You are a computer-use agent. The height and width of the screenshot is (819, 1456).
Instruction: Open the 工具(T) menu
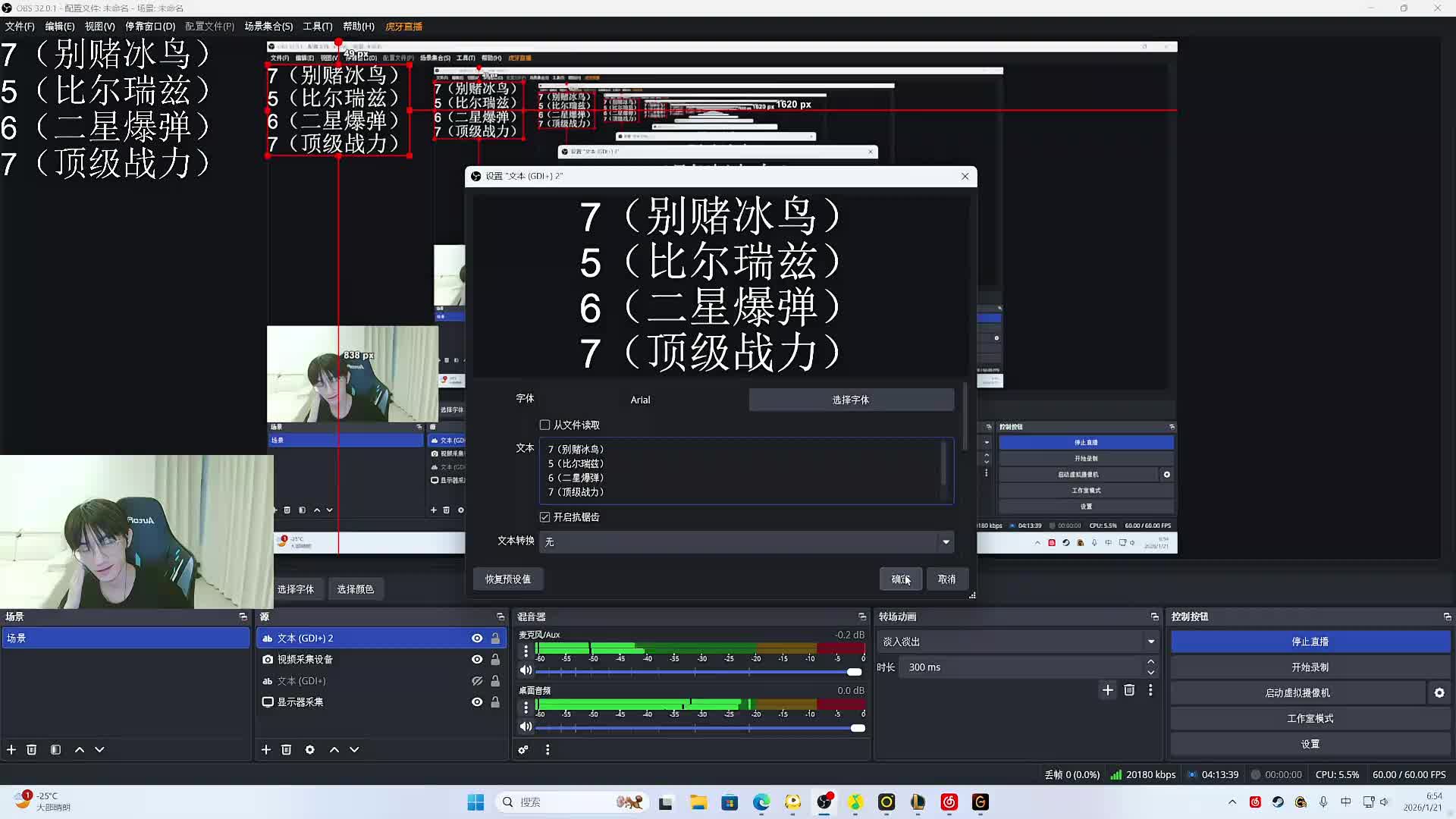click(317, 27)
